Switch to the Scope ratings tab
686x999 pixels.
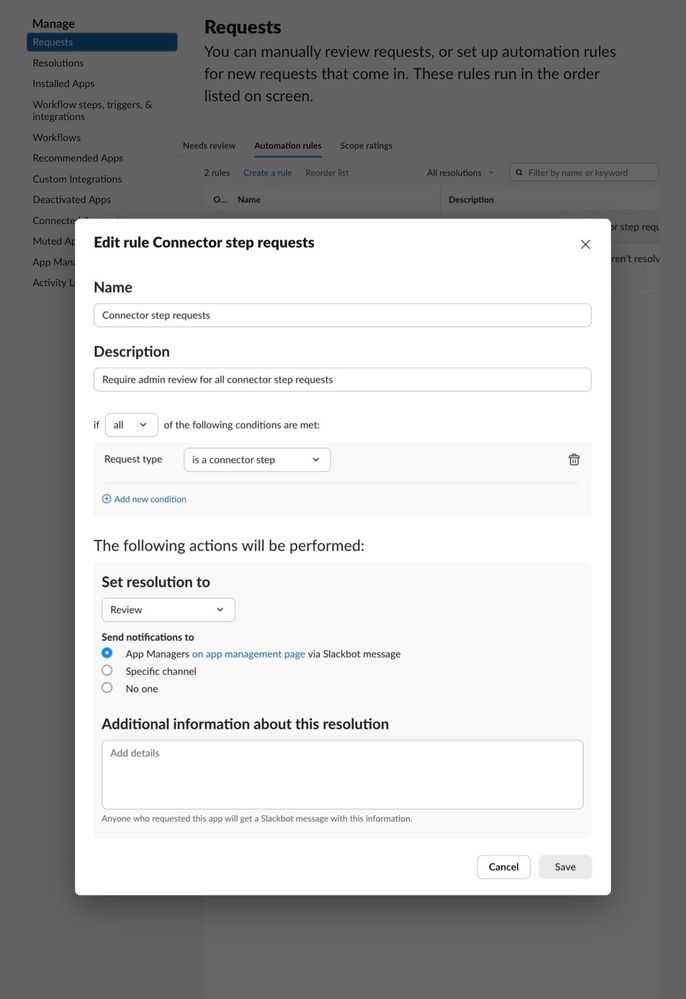click(366, 146)
